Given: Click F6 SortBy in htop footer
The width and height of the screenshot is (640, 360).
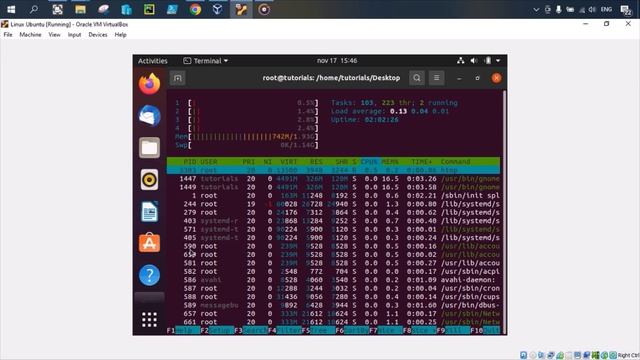Looking at the screenshot, I should [352, 330].
